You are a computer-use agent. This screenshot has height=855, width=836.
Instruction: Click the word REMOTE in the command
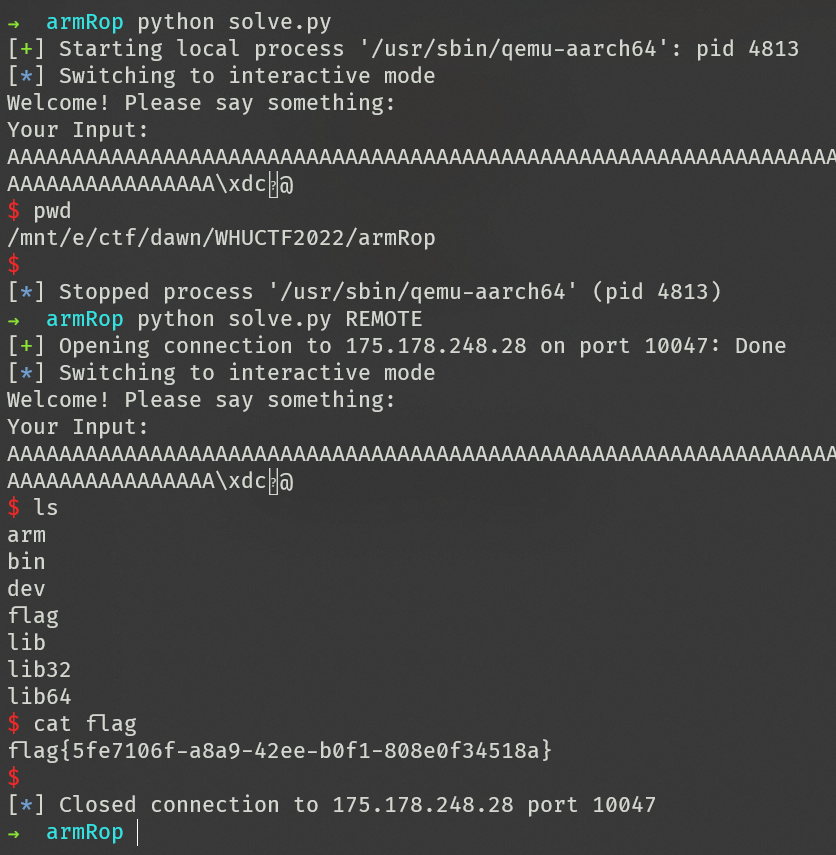383,319
